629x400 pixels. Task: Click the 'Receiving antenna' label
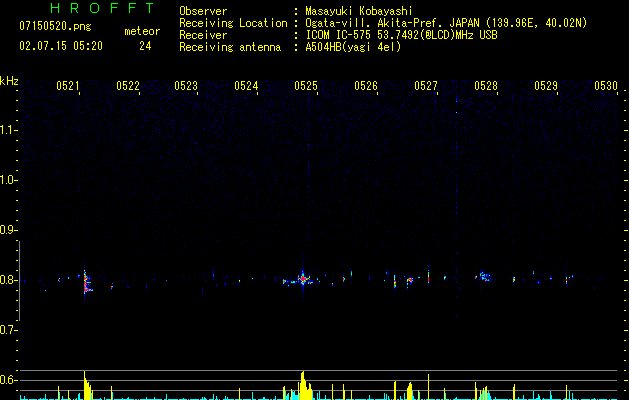[230, 47]
